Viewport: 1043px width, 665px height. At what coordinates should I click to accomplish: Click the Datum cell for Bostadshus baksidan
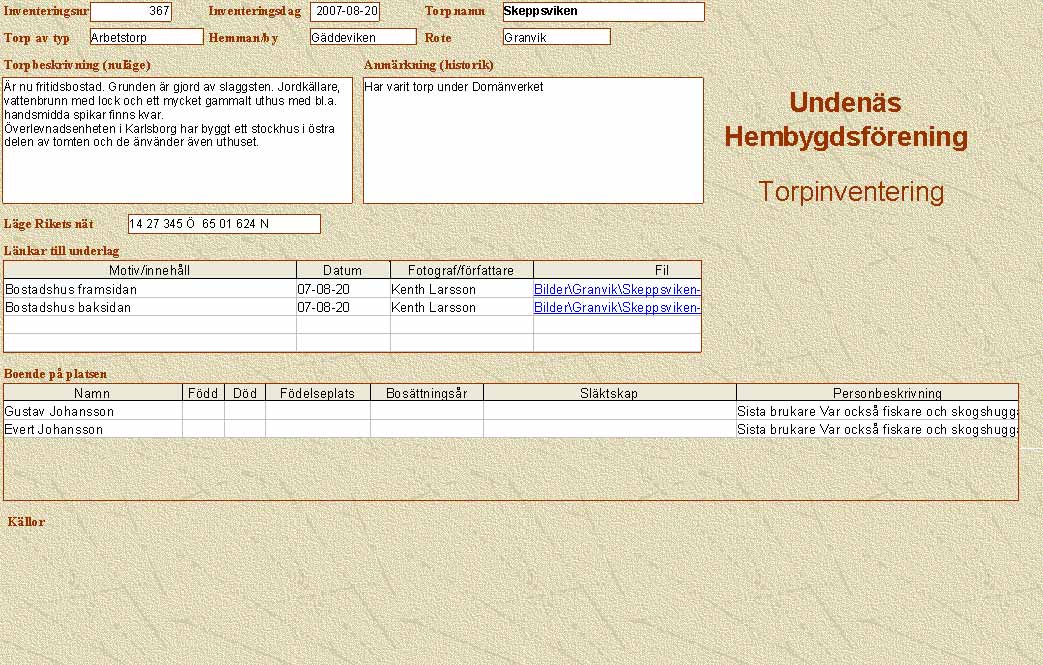click(x=343, y=308)
